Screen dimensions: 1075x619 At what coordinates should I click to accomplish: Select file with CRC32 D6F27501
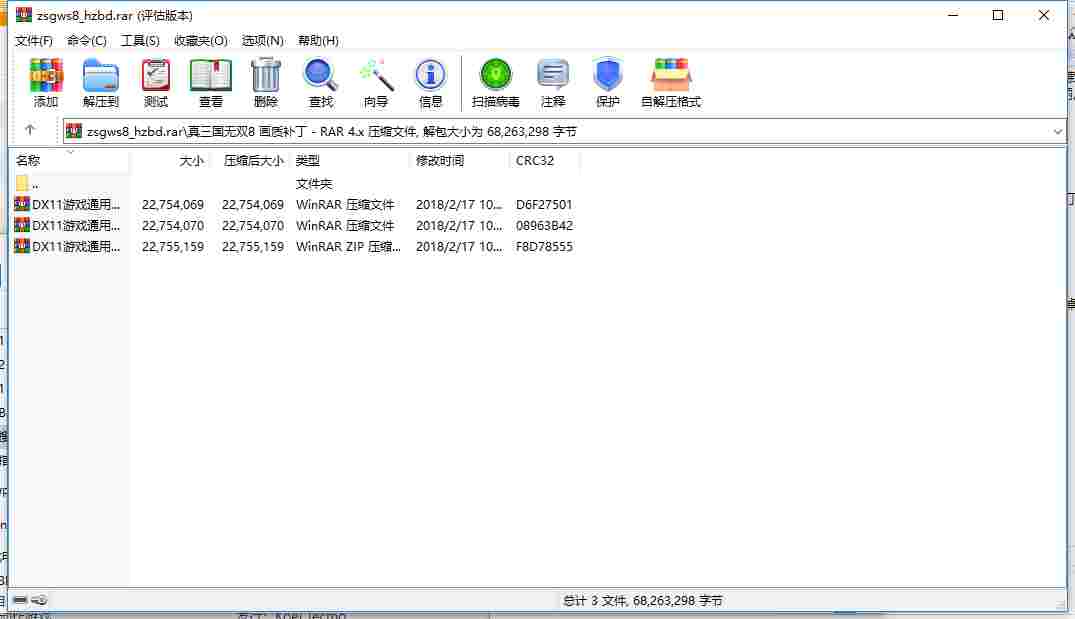coord(295,204)
